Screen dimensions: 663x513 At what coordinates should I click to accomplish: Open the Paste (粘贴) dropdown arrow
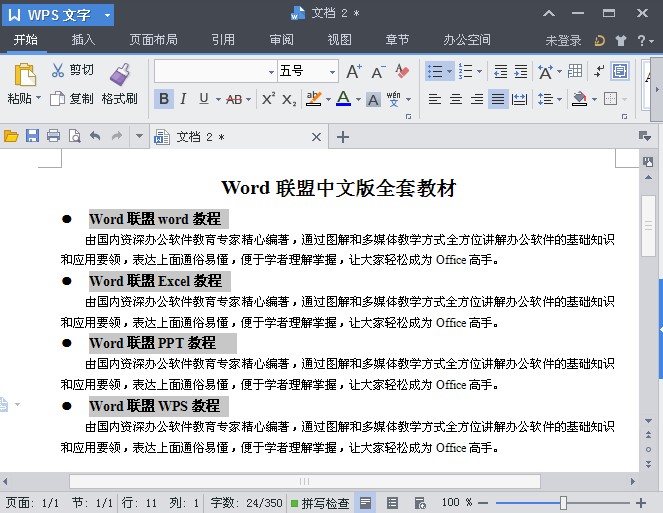pos(38,99)
